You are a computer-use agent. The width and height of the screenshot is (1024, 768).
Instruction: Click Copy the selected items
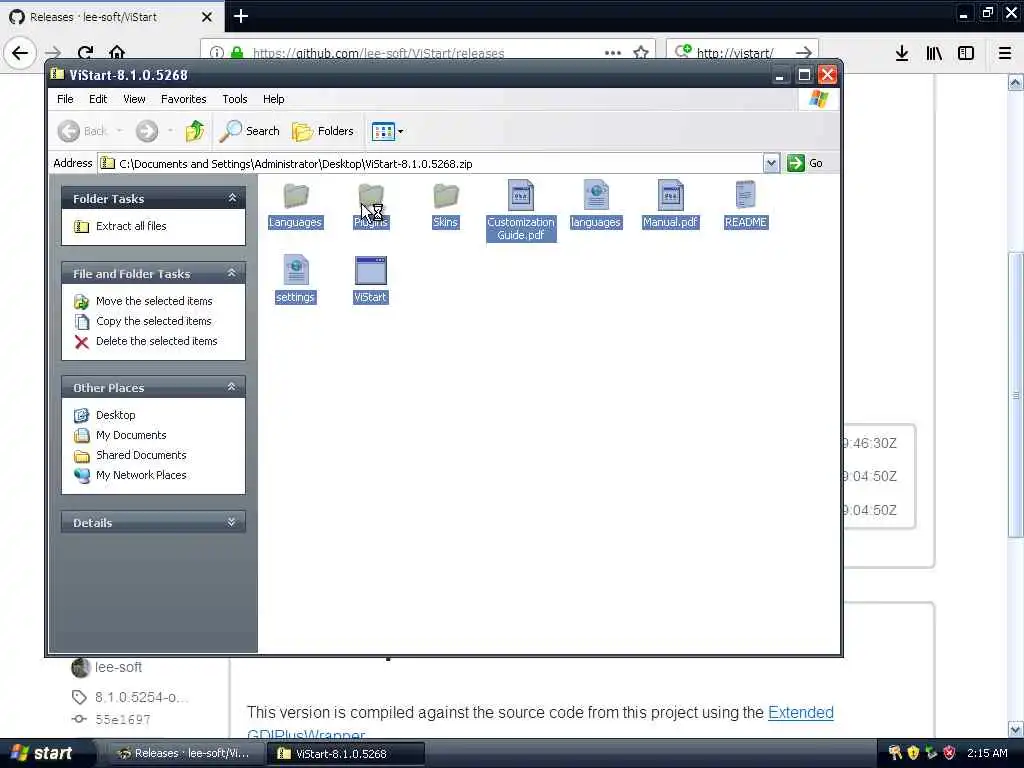[153, 321]
